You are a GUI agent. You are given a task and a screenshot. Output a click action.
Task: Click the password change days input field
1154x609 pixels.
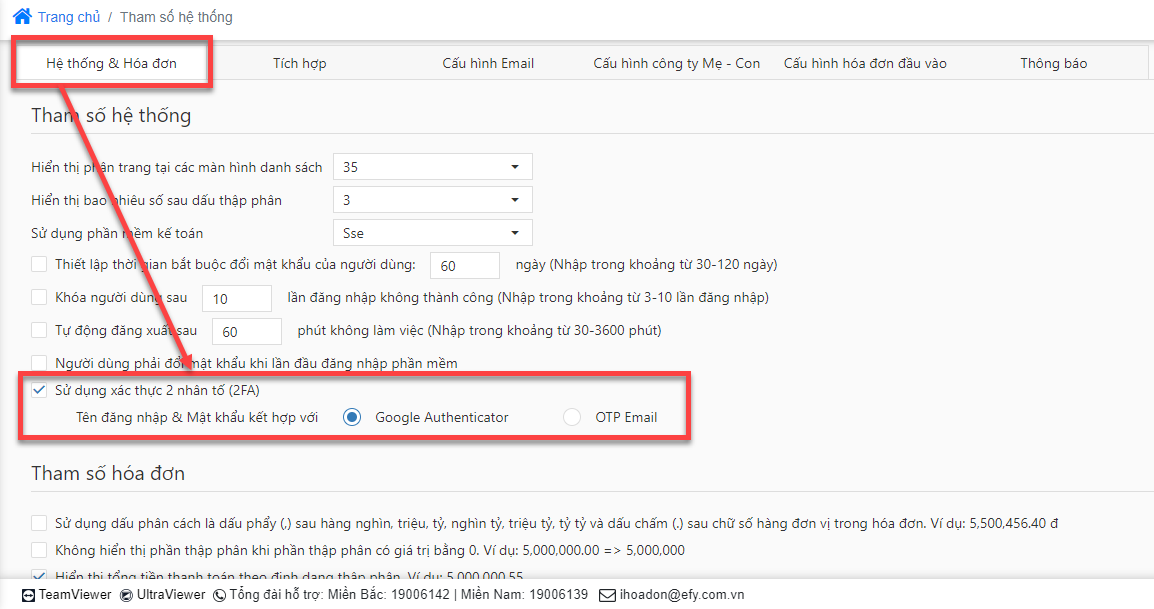[x=465, y=266]
